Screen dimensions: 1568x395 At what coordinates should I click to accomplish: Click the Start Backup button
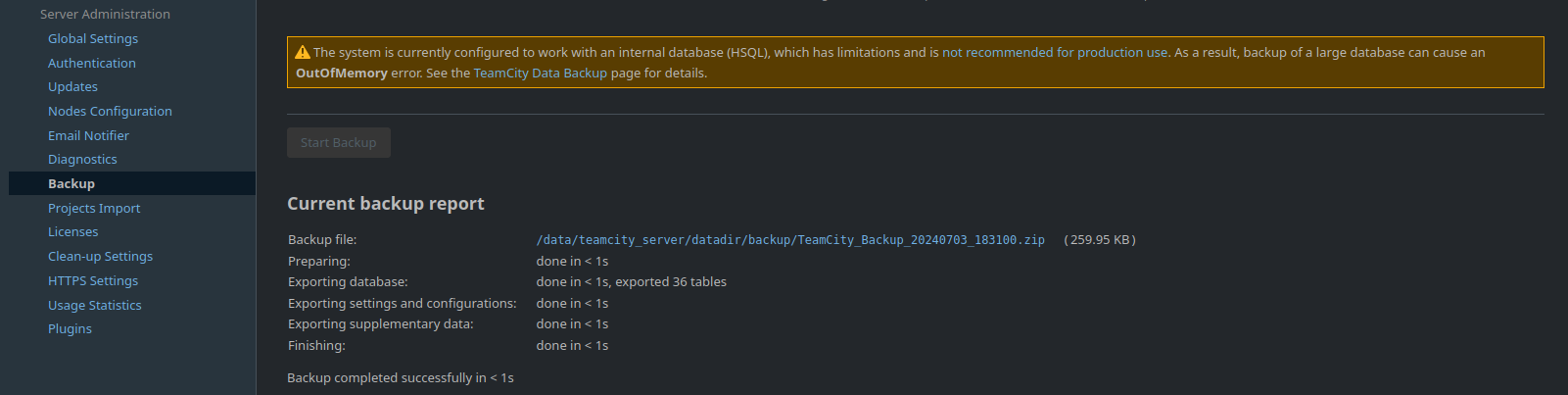339,142
